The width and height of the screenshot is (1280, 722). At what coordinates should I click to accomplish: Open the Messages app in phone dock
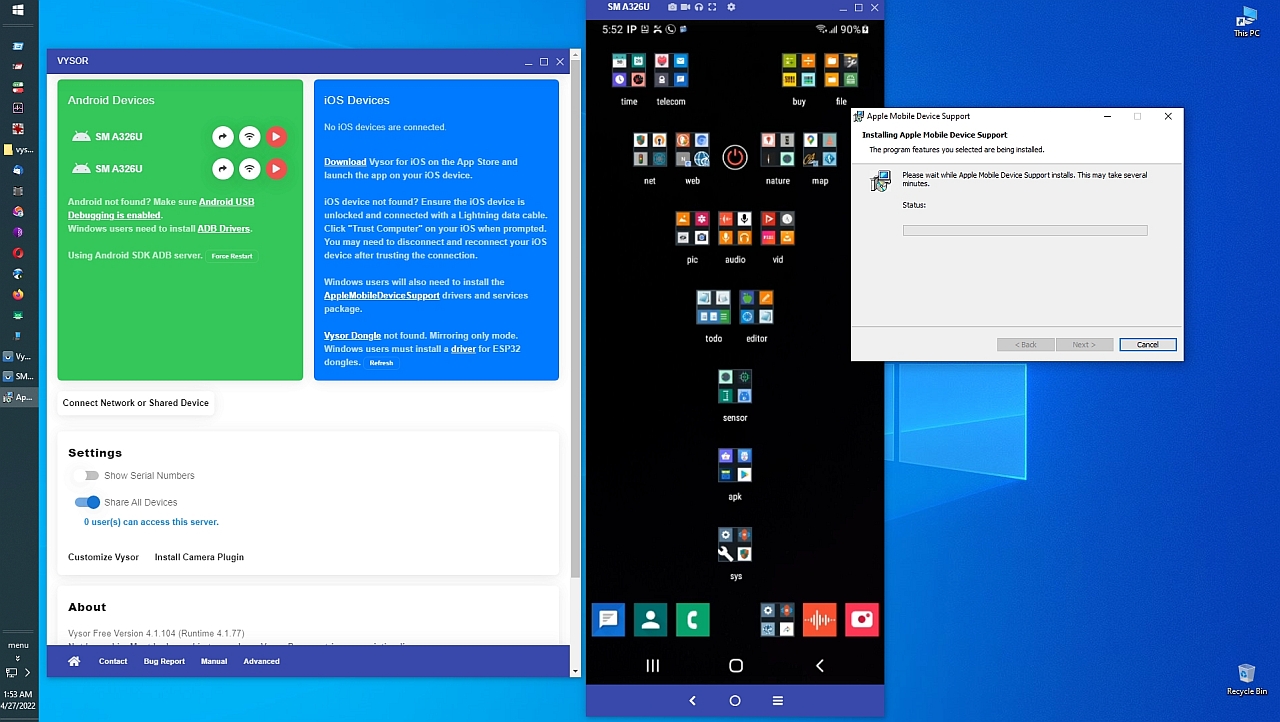coord(608,620)
